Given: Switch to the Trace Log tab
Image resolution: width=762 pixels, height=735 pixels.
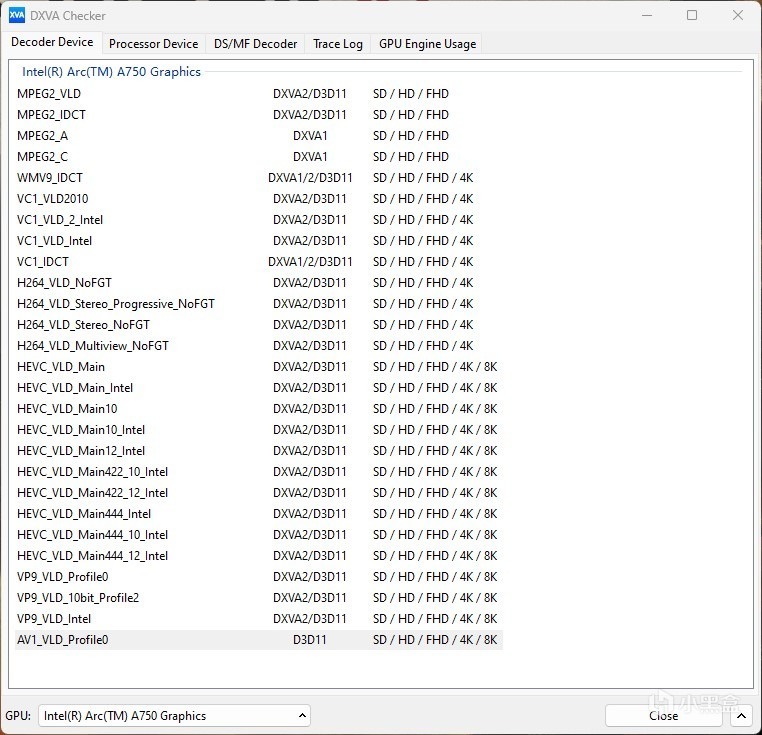Looking at the screenshot, I should tap(338, 44).
